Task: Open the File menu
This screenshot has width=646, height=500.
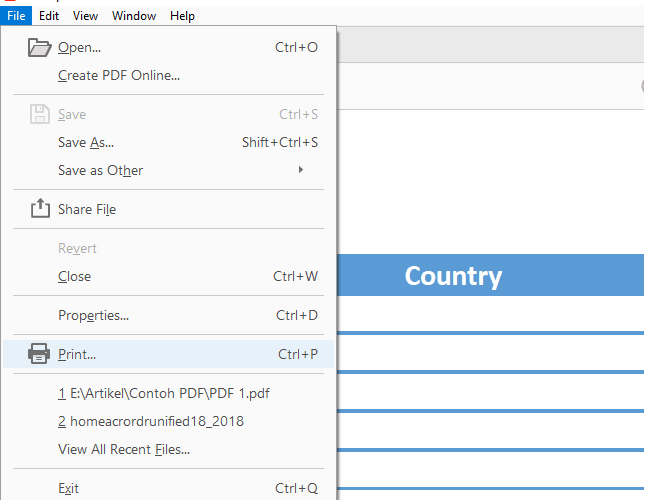Action: (x=16, y=16)
